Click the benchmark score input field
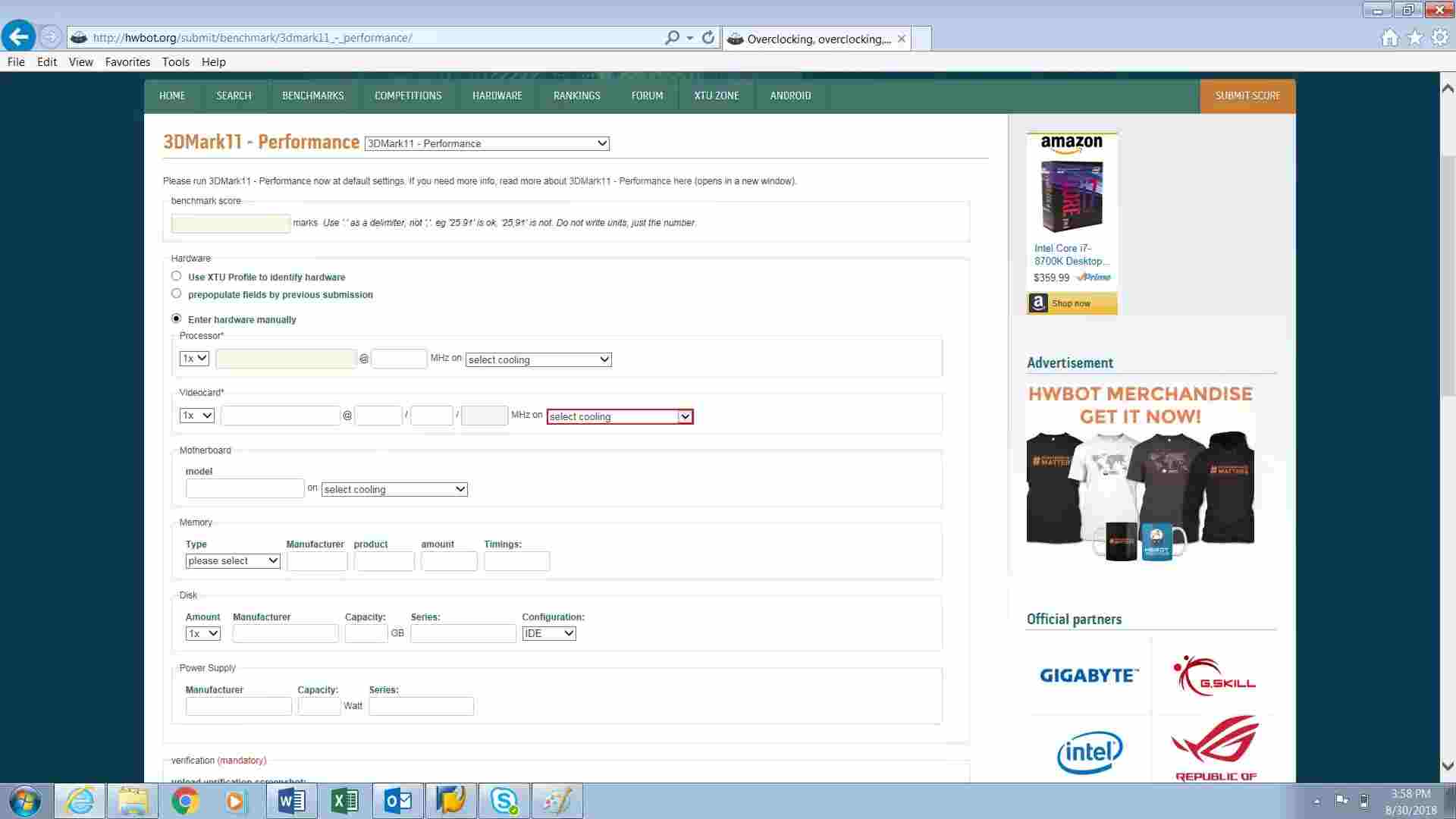 point(231,223)
